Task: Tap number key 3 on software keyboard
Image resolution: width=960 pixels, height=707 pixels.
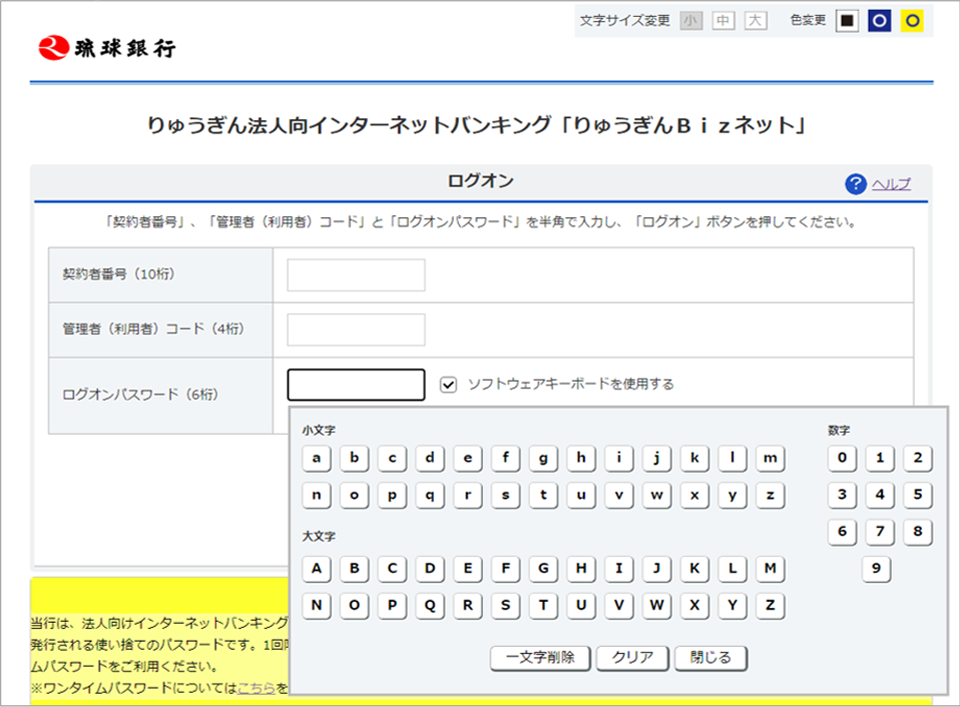Action: [x=842, y=495]
